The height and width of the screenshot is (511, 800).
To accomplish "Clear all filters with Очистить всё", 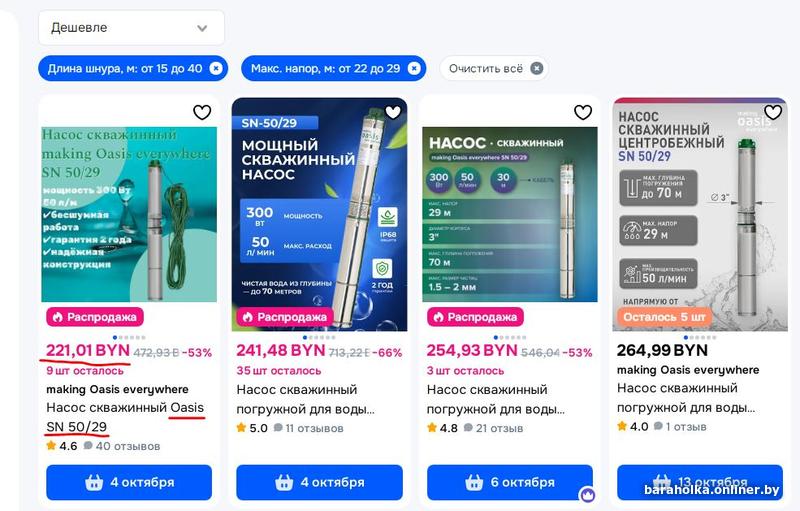I will click(494, 68).
